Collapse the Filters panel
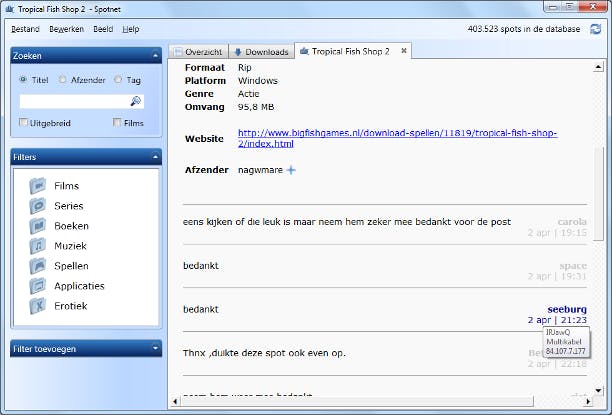 [x=155, y=157]
